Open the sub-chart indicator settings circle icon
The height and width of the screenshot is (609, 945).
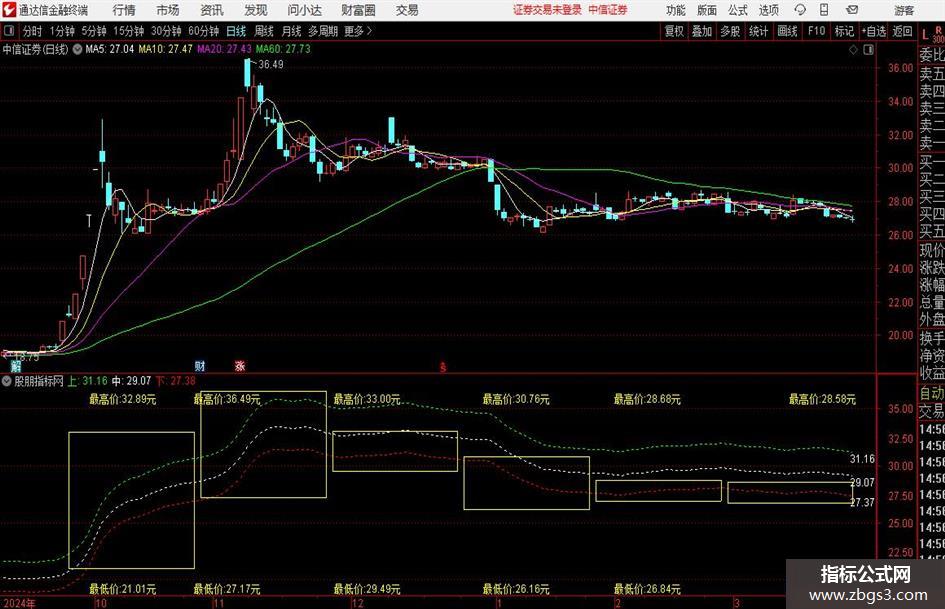[x=7, y=381]
